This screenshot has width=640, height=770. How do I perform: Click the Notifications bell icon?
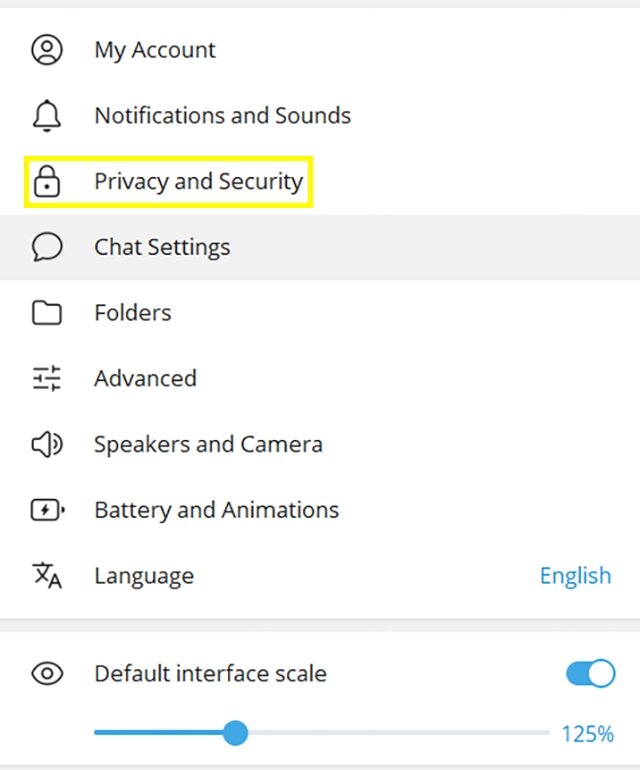(x=47, y=116)
